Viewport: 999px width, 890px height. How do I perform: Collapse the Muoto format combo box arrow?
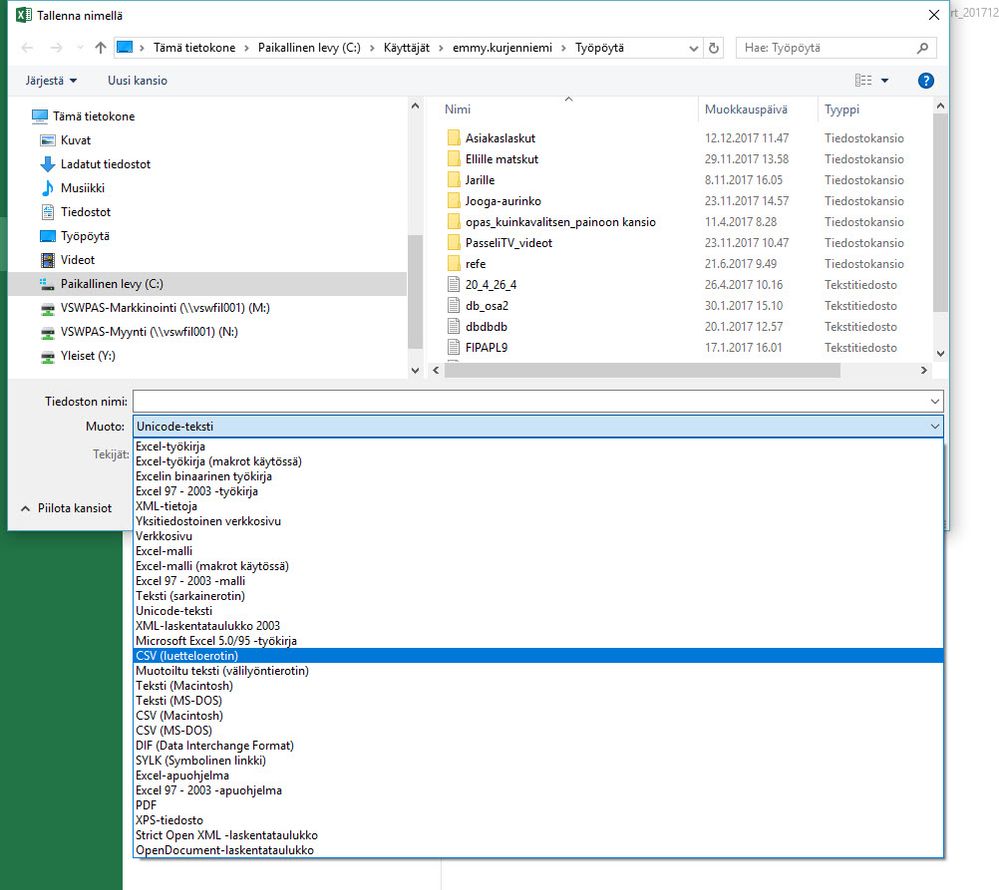[935, 426]
